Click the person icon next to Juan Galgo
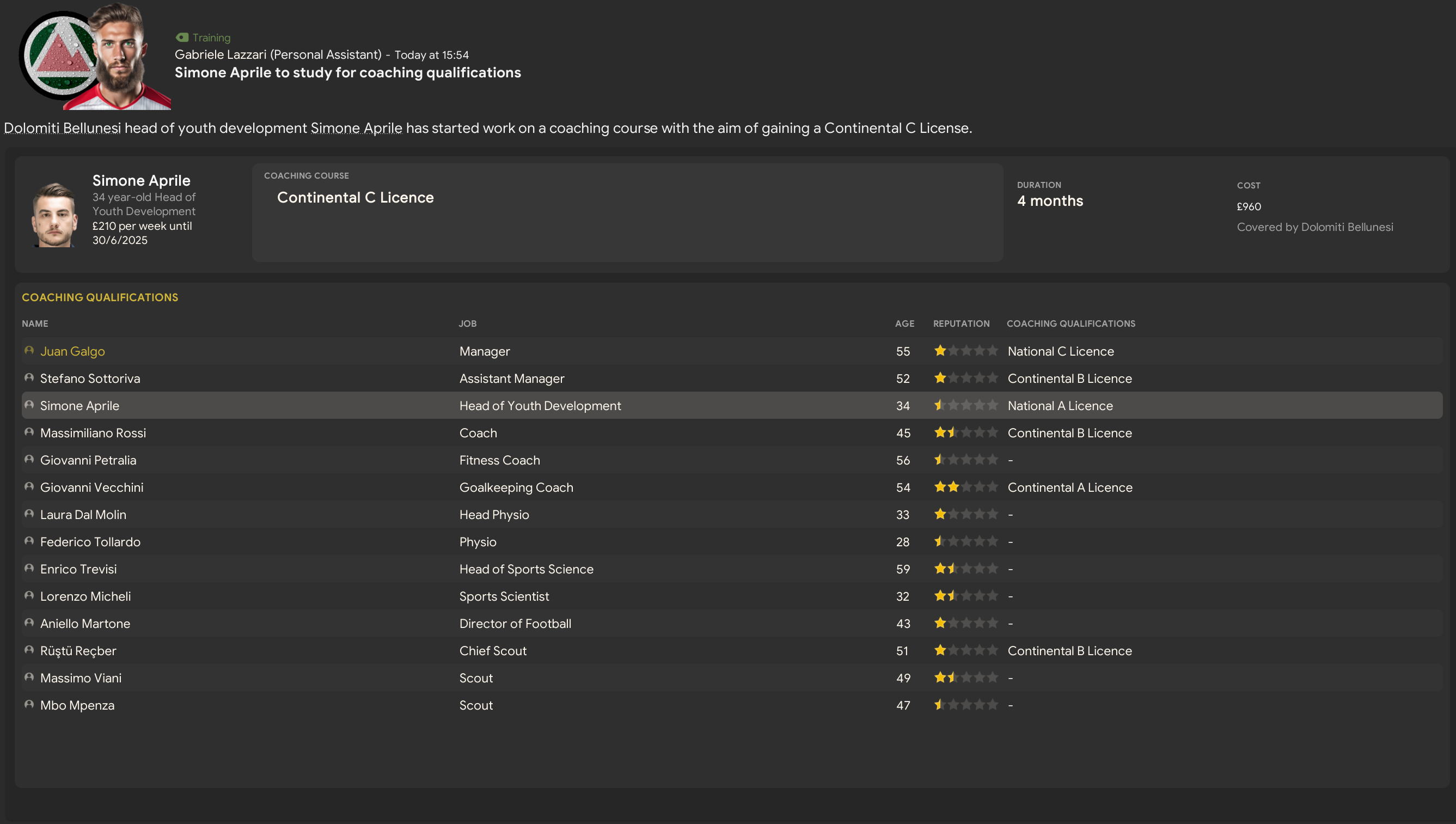The height and width of the screenshot is (824, 1456). tap(29, 351)
